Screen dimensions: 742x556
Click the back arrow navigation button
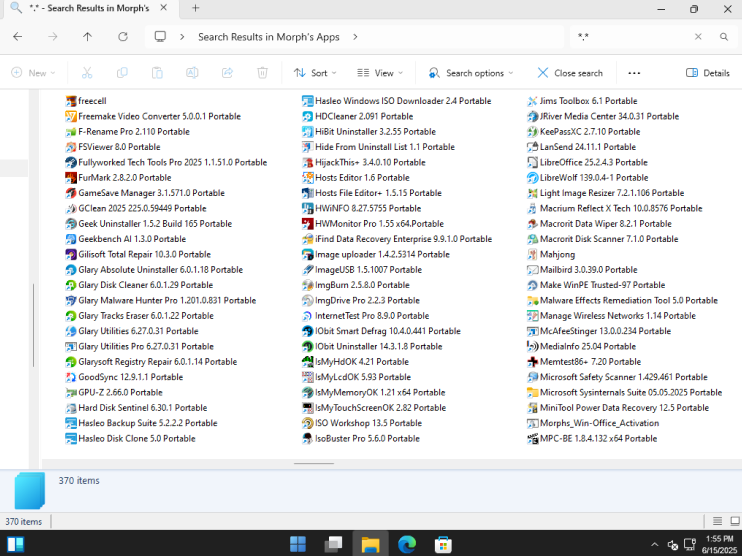18,36
